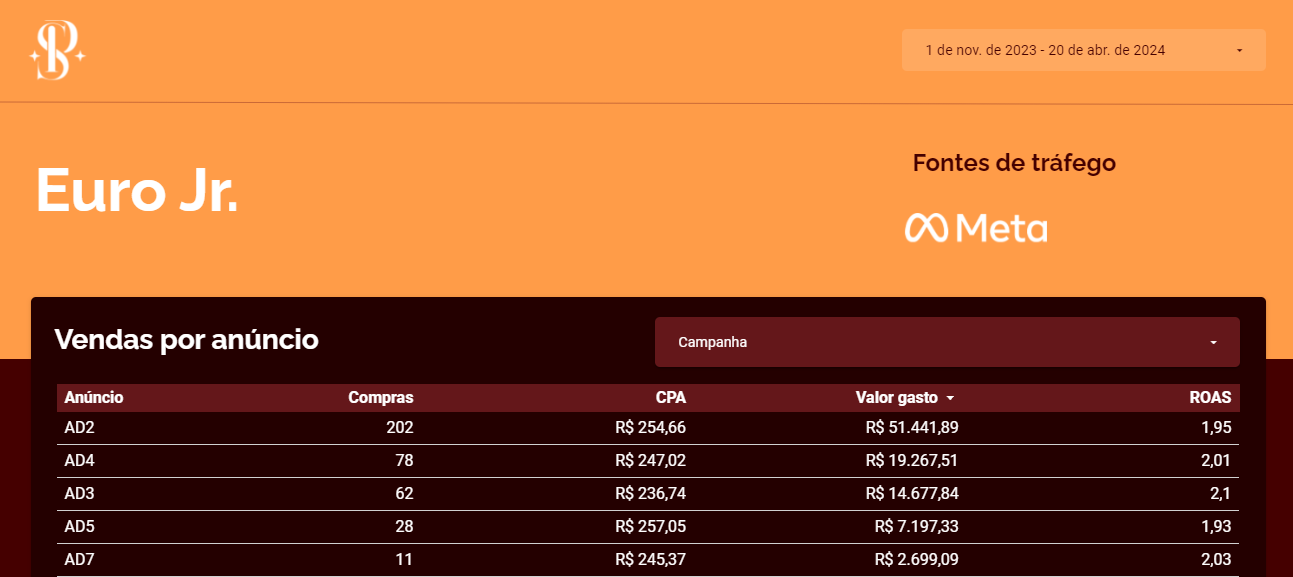Click the Vendas por anúncio title
The image size is (1293, 577).
186,340
